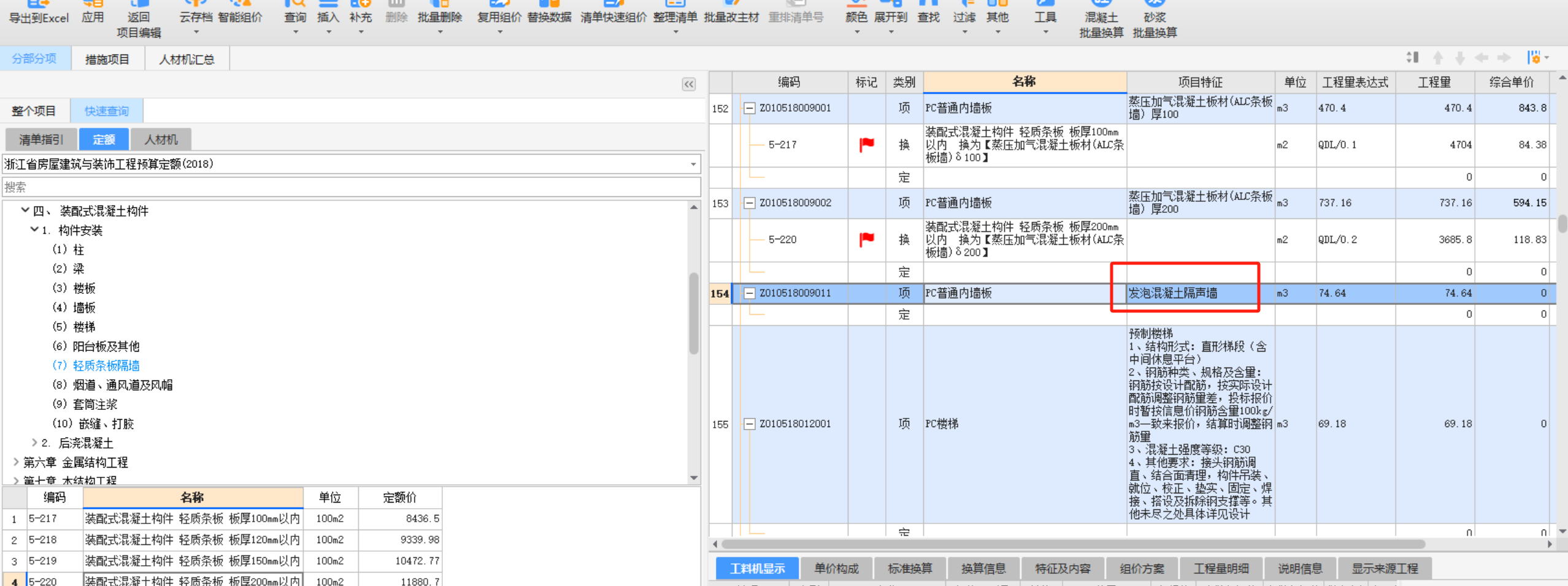Viewport: 1568px width, 586px height.
Task: Collapse row 153 Z010518009002 with minus box
Action: point(749,203)
